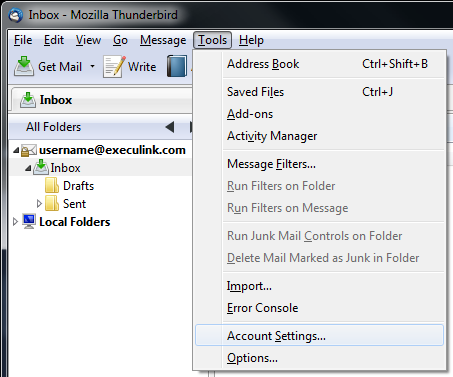Click Run Filters on Message entry
The width and height of the screenshot is (453, 377).
coord(319,208)
